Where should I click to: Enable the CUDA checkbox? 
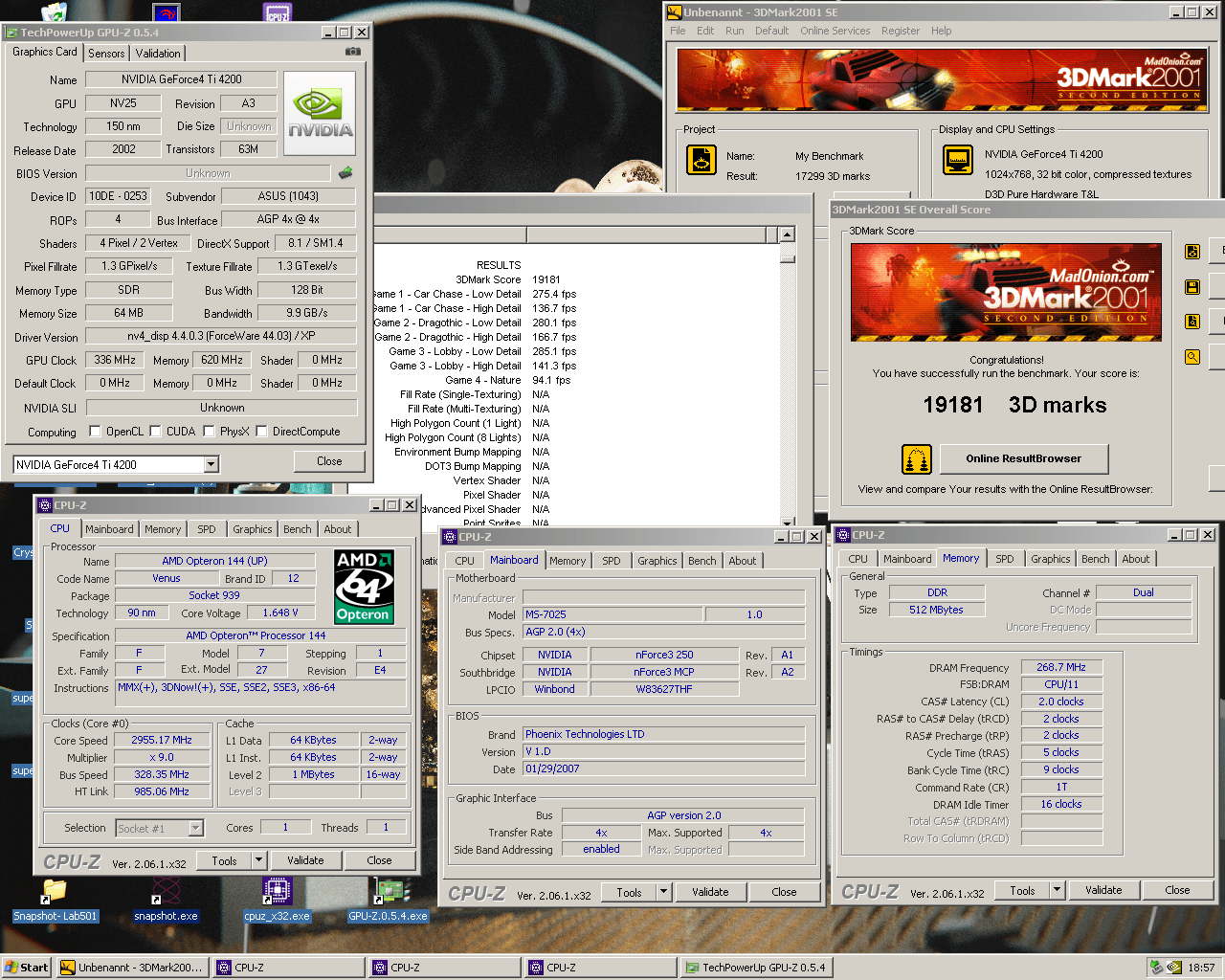point(154,432)
